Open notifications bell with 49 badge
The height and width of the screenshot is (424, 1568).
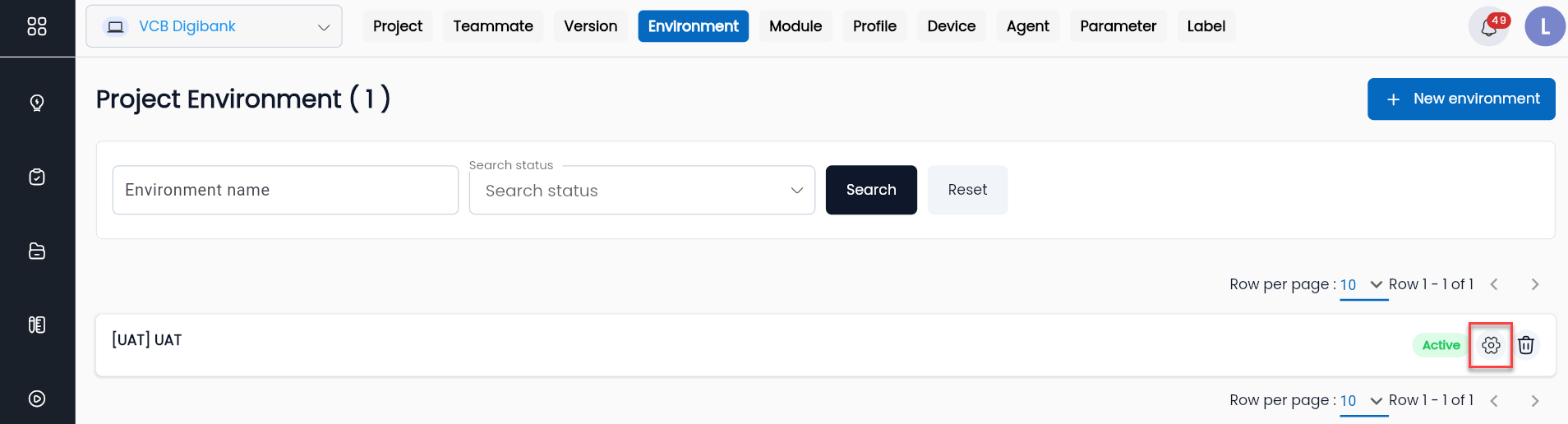coord(1488,26)
